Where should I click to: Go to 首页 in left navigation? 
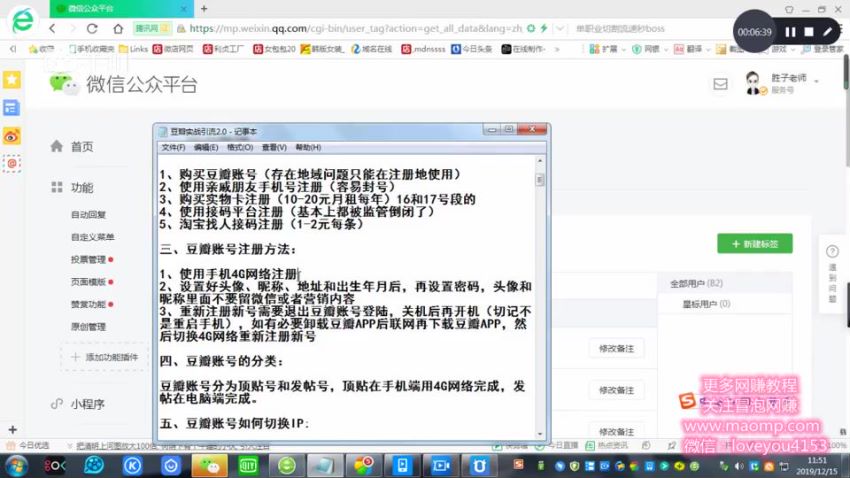click(x=82, y=146)
